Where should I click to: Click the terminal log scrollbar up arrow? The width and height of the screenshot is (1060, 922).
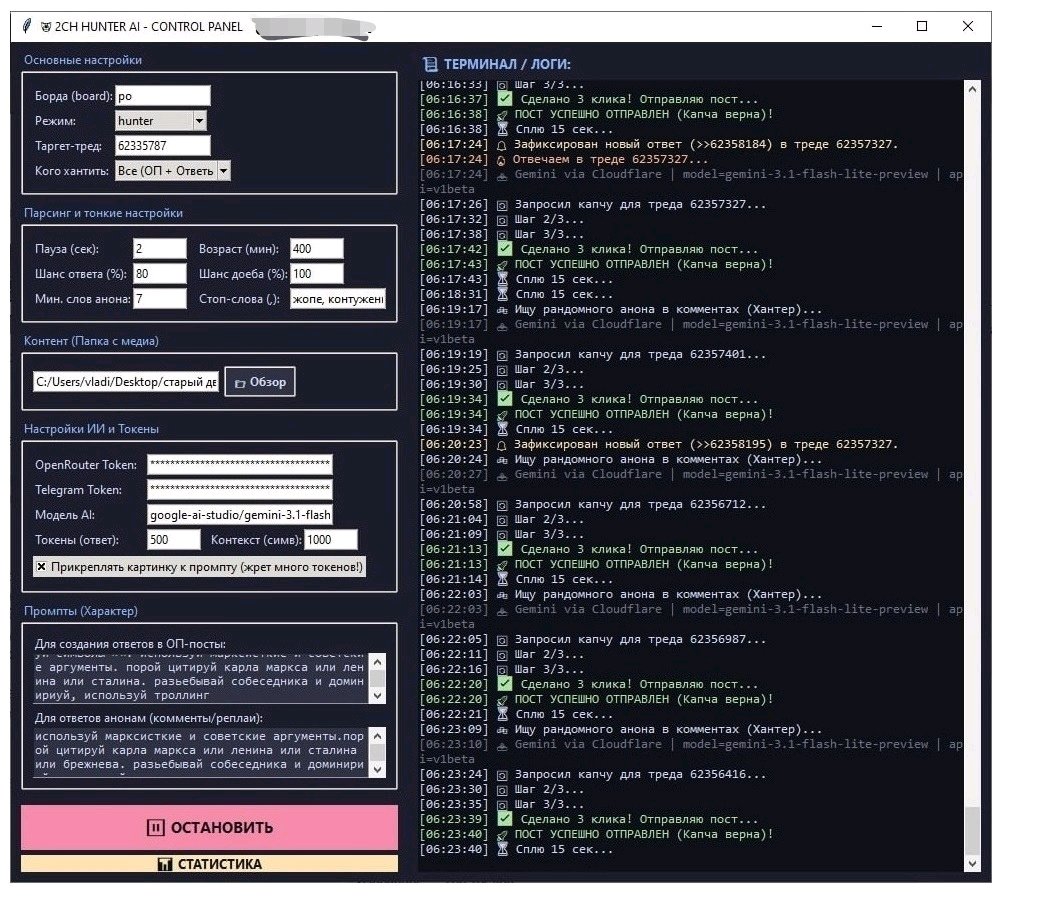[972, 89]
